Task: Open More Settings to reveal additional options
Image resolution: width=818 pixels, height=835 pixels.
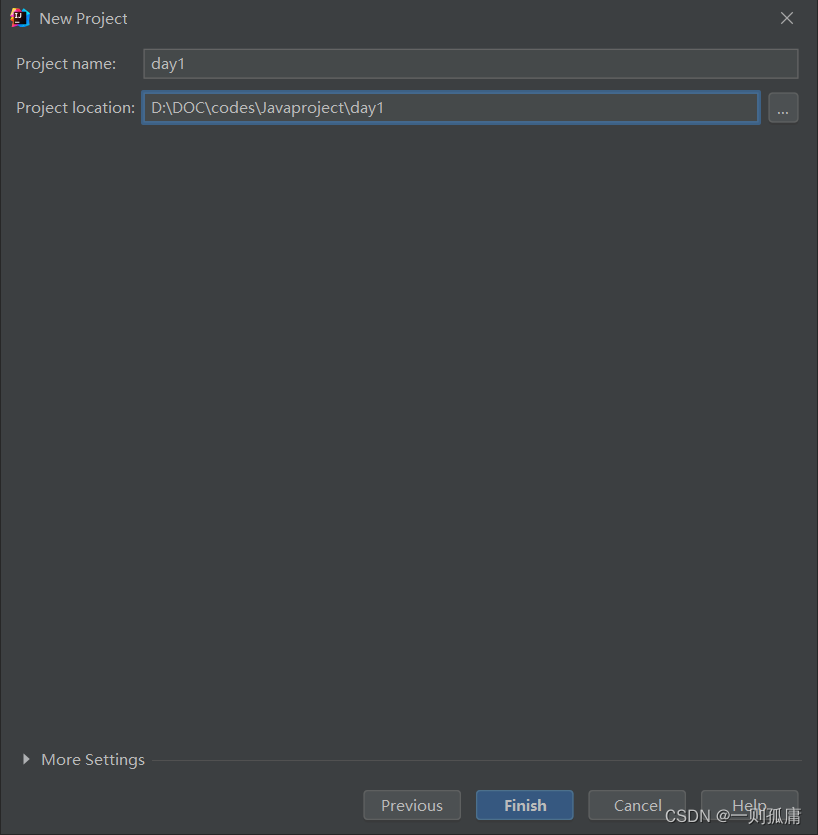Action: (x=85, y=759)
